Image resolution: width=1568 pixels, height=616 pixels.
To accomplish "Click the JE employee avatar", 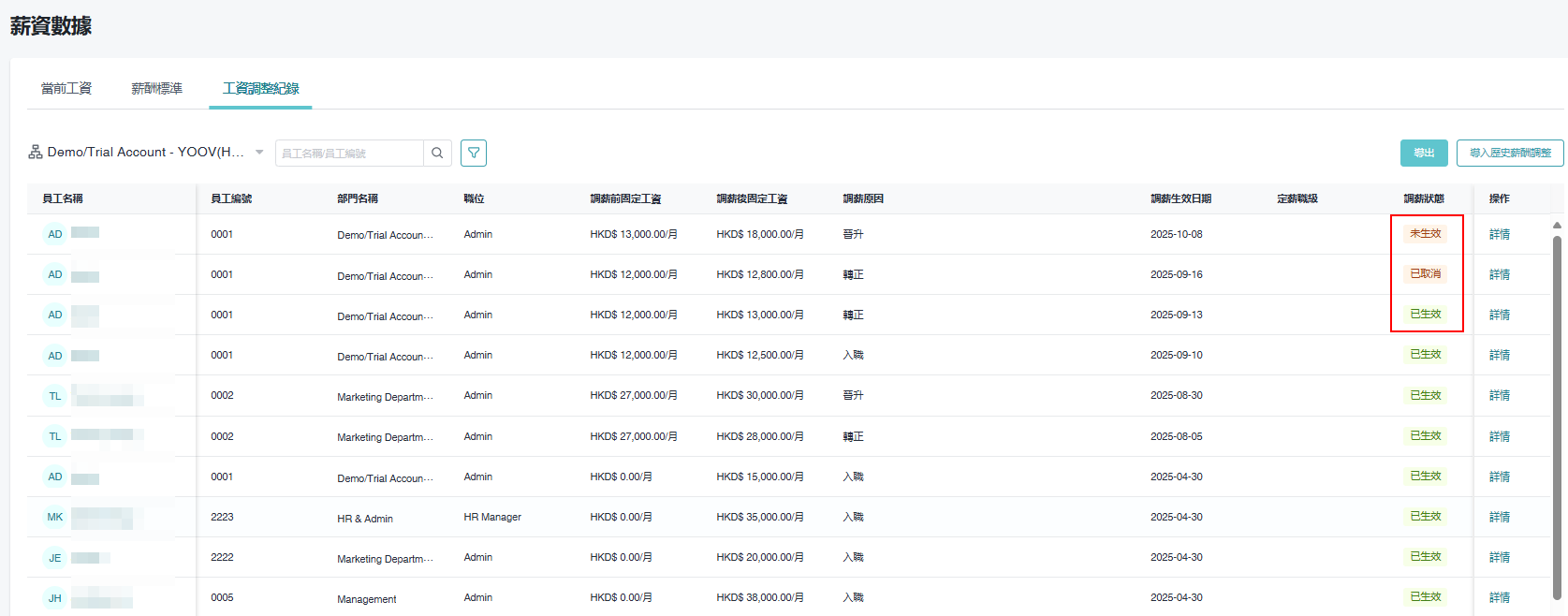I will (55, 558).
